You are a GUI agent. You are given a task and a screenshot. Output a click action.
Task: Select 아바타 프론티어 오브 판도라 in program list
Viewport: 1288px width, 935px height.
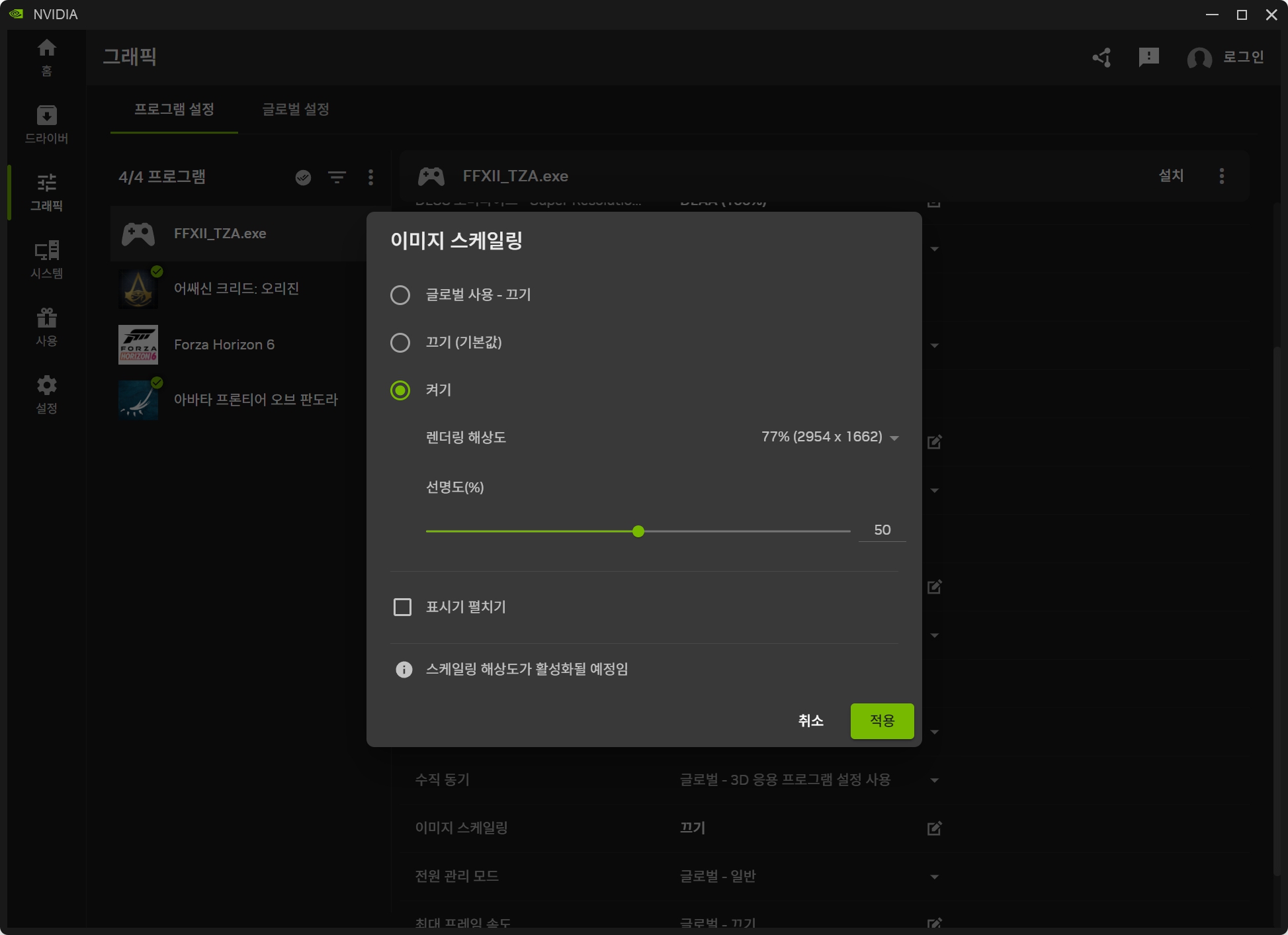point(238,400)
